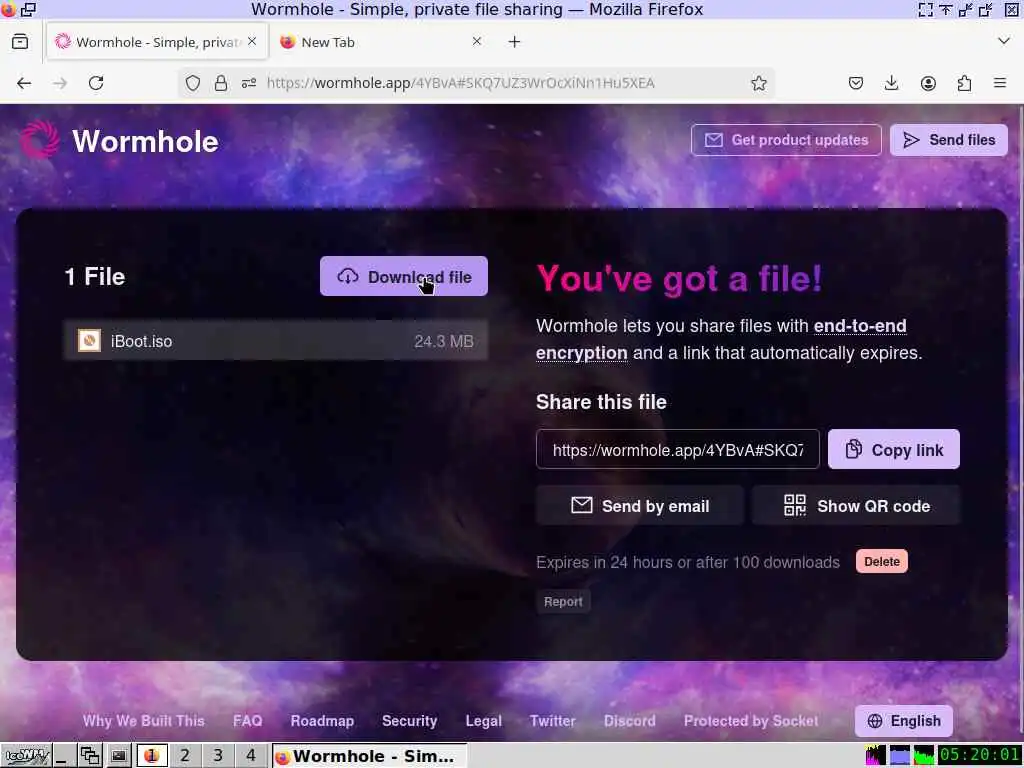This screenshot has height=768, width=1024.
Task: Click the iBoot.iso disk image icon
Action: 89,340
